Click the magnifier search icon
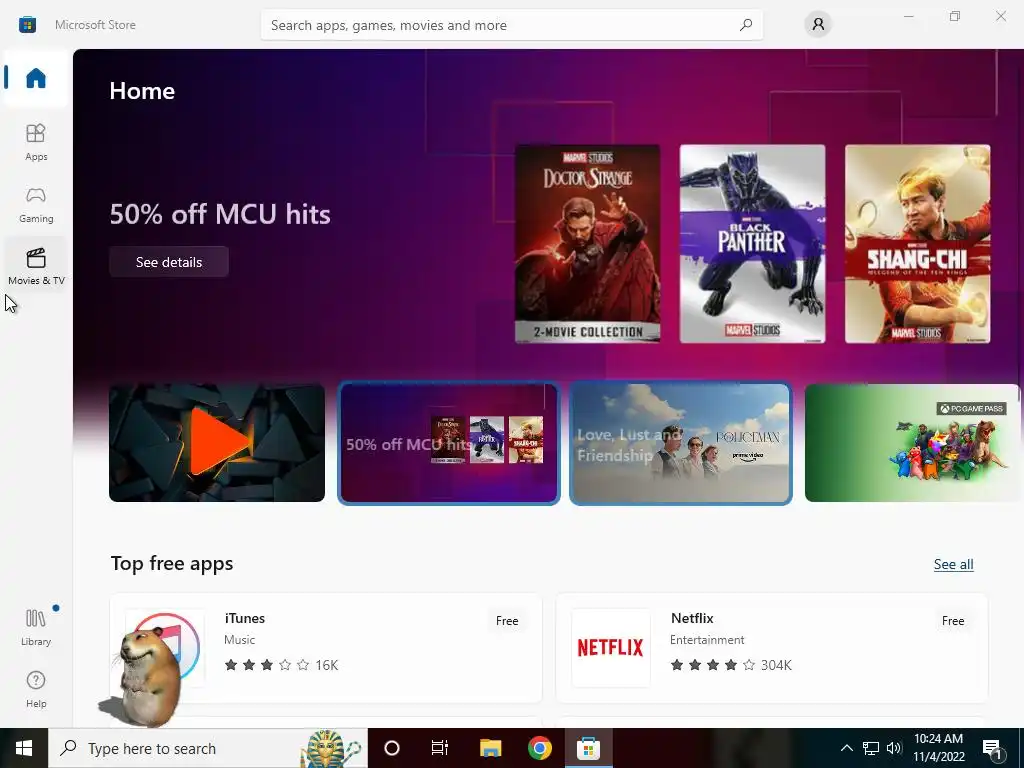Image resolution: width=1024 pixels, height=768 pixels. (x=746, y=25)
